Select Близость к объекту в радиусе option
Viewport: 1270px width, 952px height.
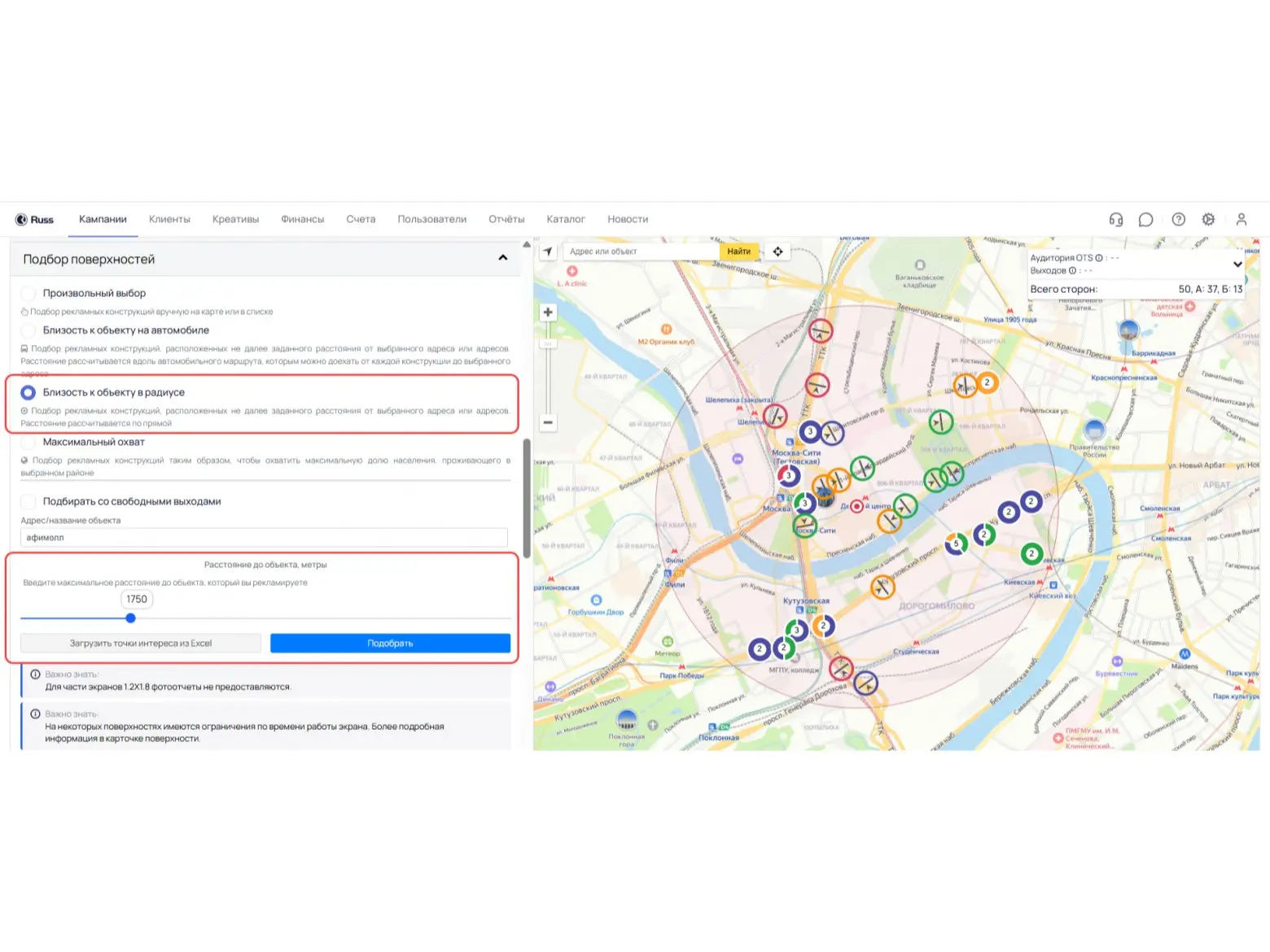click(28, 392)
